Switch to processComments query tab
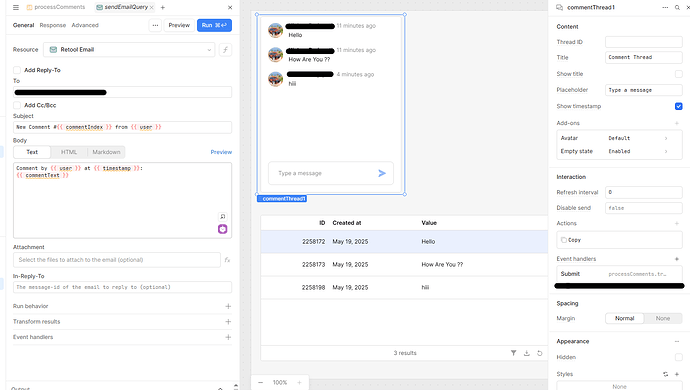 click(56, 7)
